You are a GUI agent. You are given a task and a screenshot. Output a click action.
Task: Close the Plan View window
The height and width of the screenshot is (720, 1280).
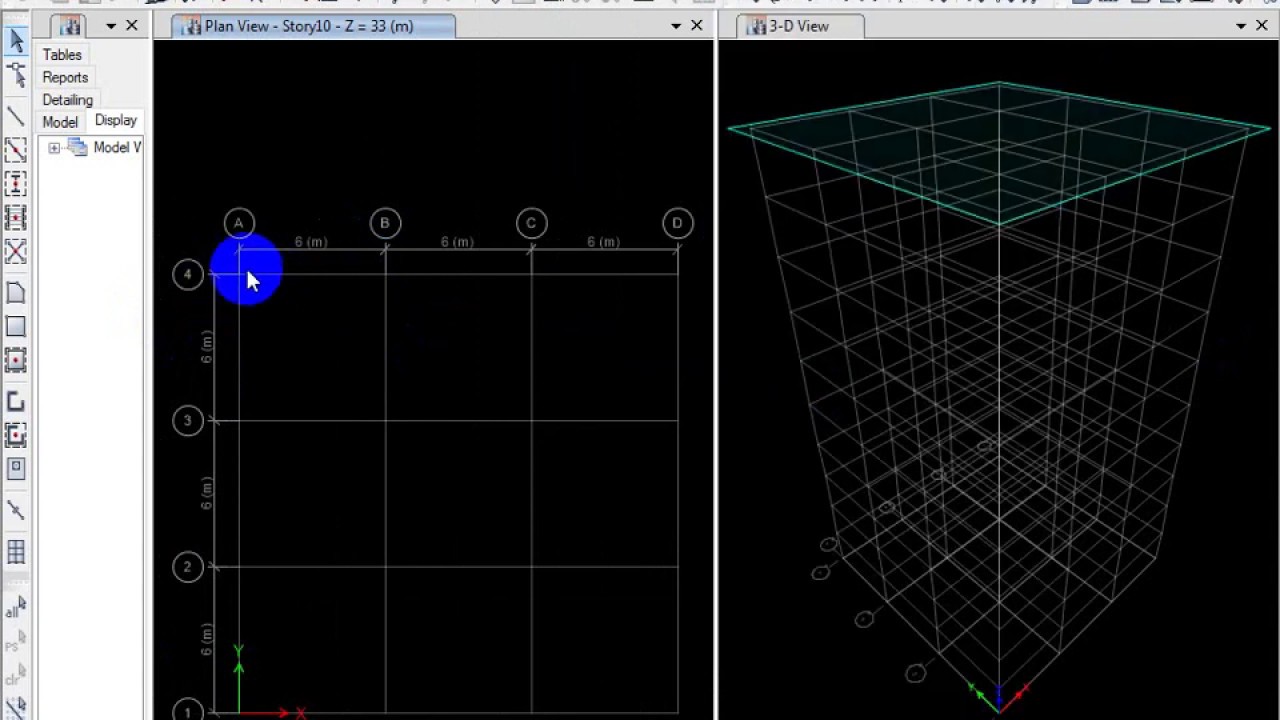tap(697, 26)
